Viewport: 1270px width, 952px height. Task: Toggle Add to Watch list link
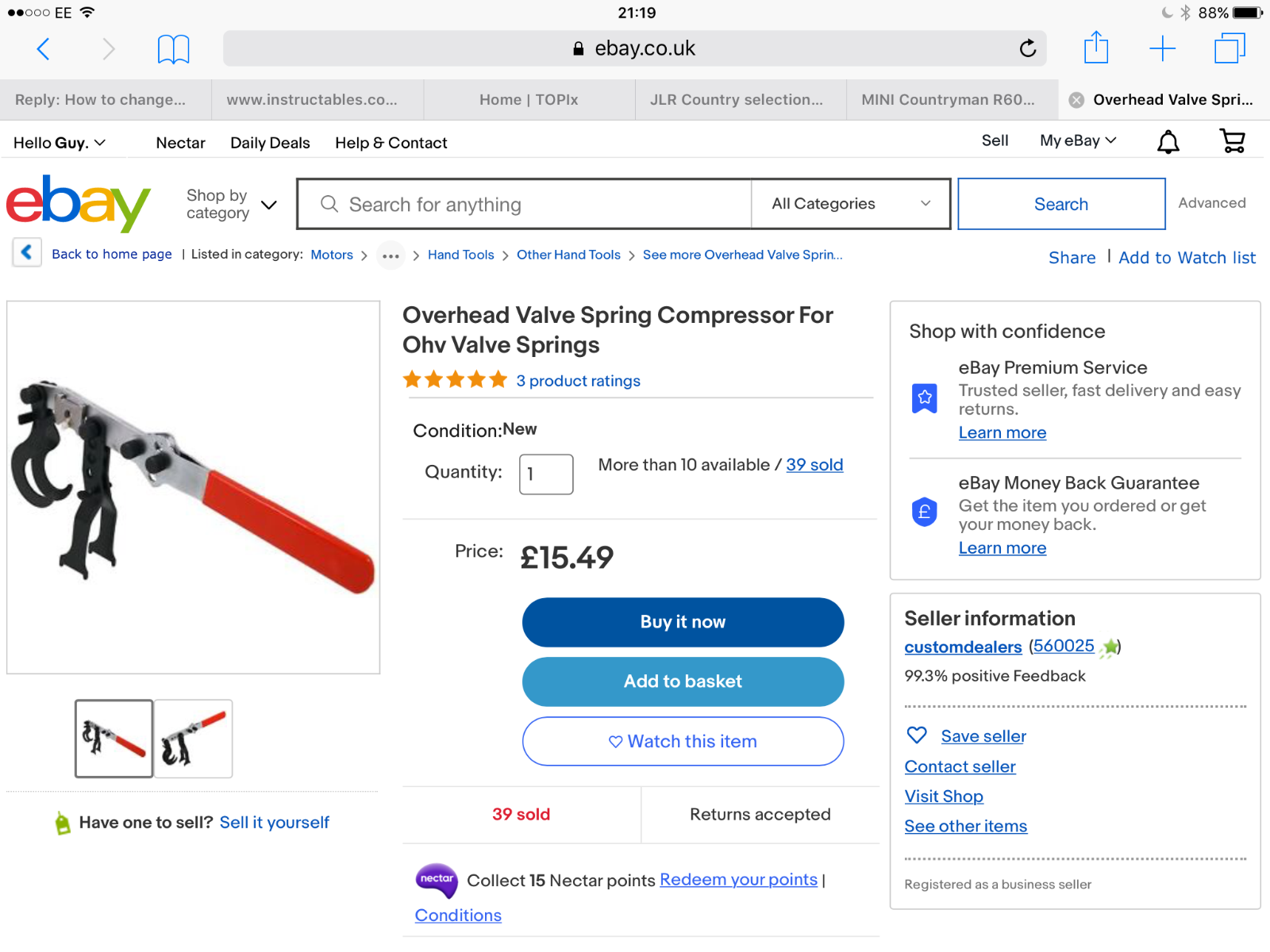click(1187, 258)
